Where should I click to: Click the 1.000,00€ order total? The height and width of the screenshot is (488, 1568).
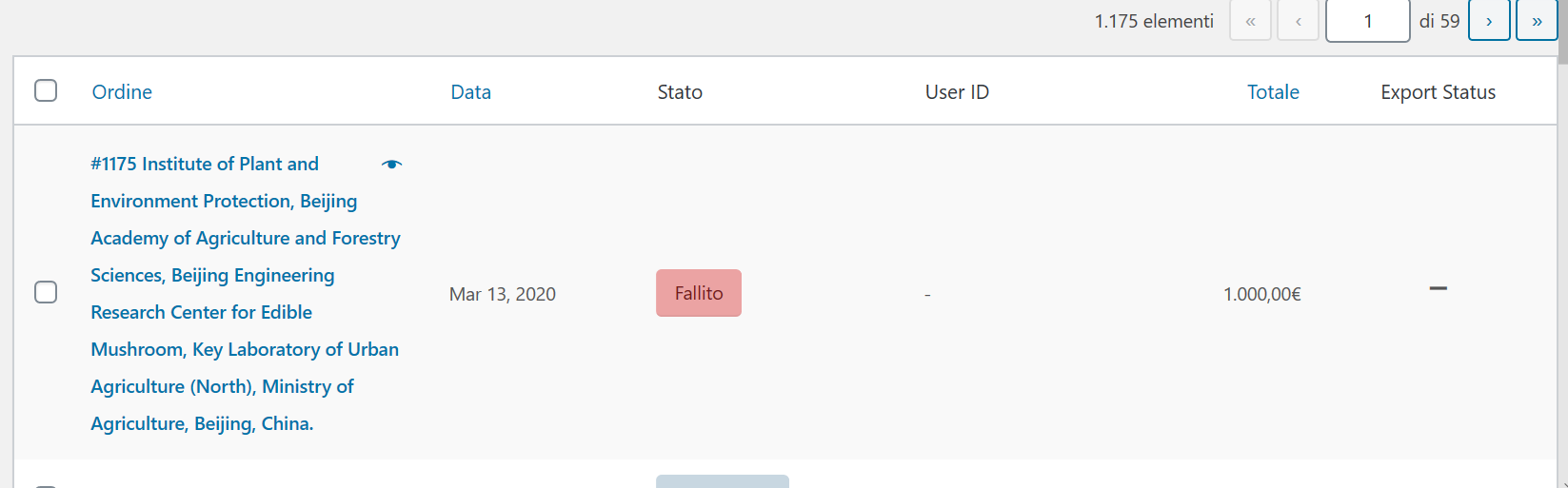point(1261,295)
